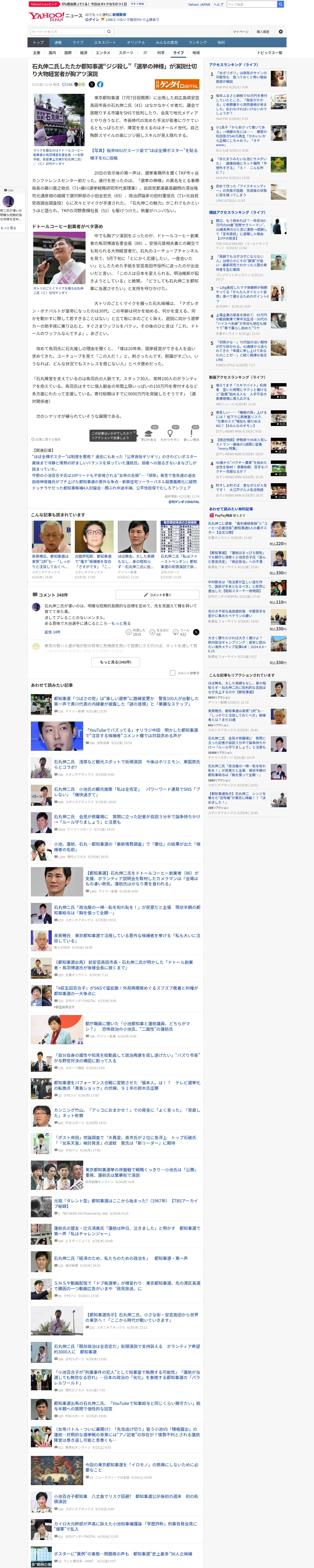Open the main article campaign photo
Viewport: 314px width, 1568px height.
click(59, 120)
